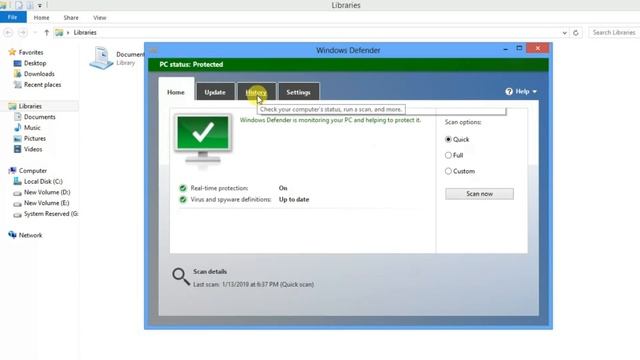
Task: Click the Recent places icon
Action: point(17,84)
